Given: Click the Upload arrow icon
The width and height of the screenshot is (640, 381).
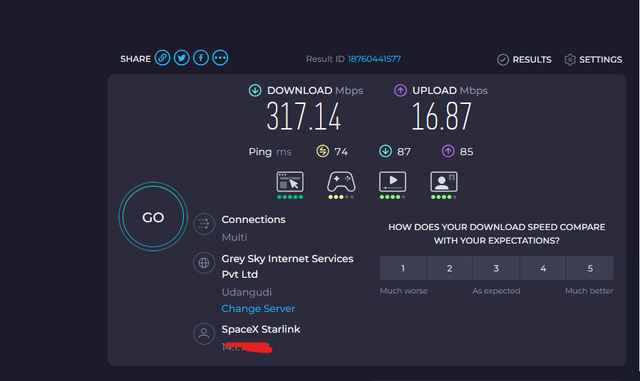Looking at the screenshot, I should coord(400,90).
